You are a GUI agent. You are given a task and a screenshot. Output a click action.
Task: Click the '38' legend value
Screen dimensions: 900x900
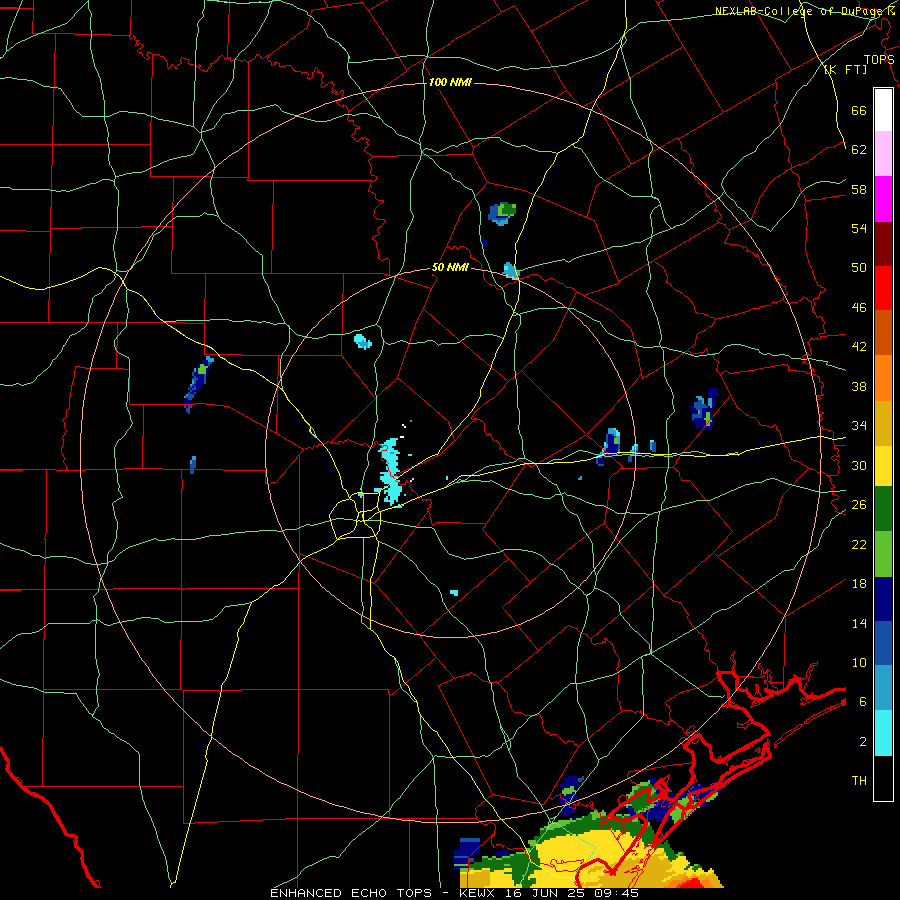pyautogui.click(x=859, y=386)
